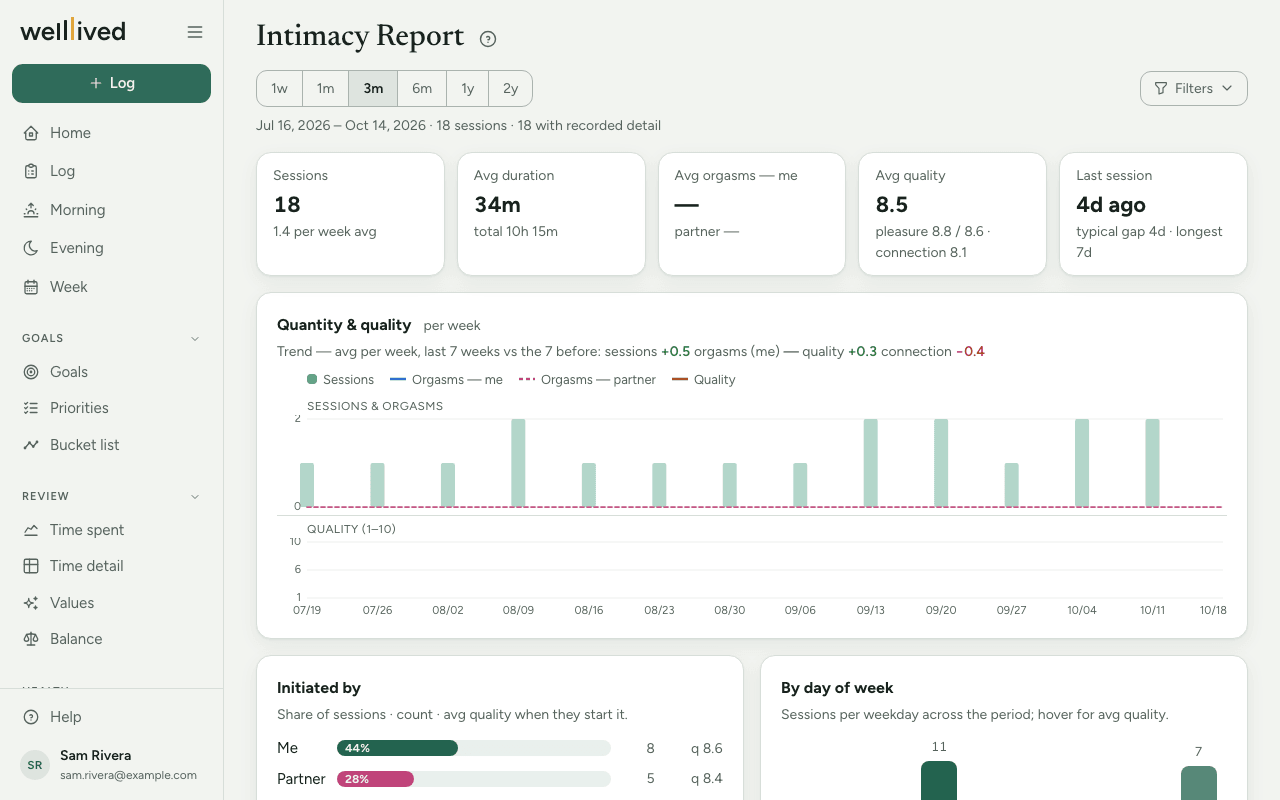
Task: Click the Last session 4d ago card
Action: click(1153, 214)
